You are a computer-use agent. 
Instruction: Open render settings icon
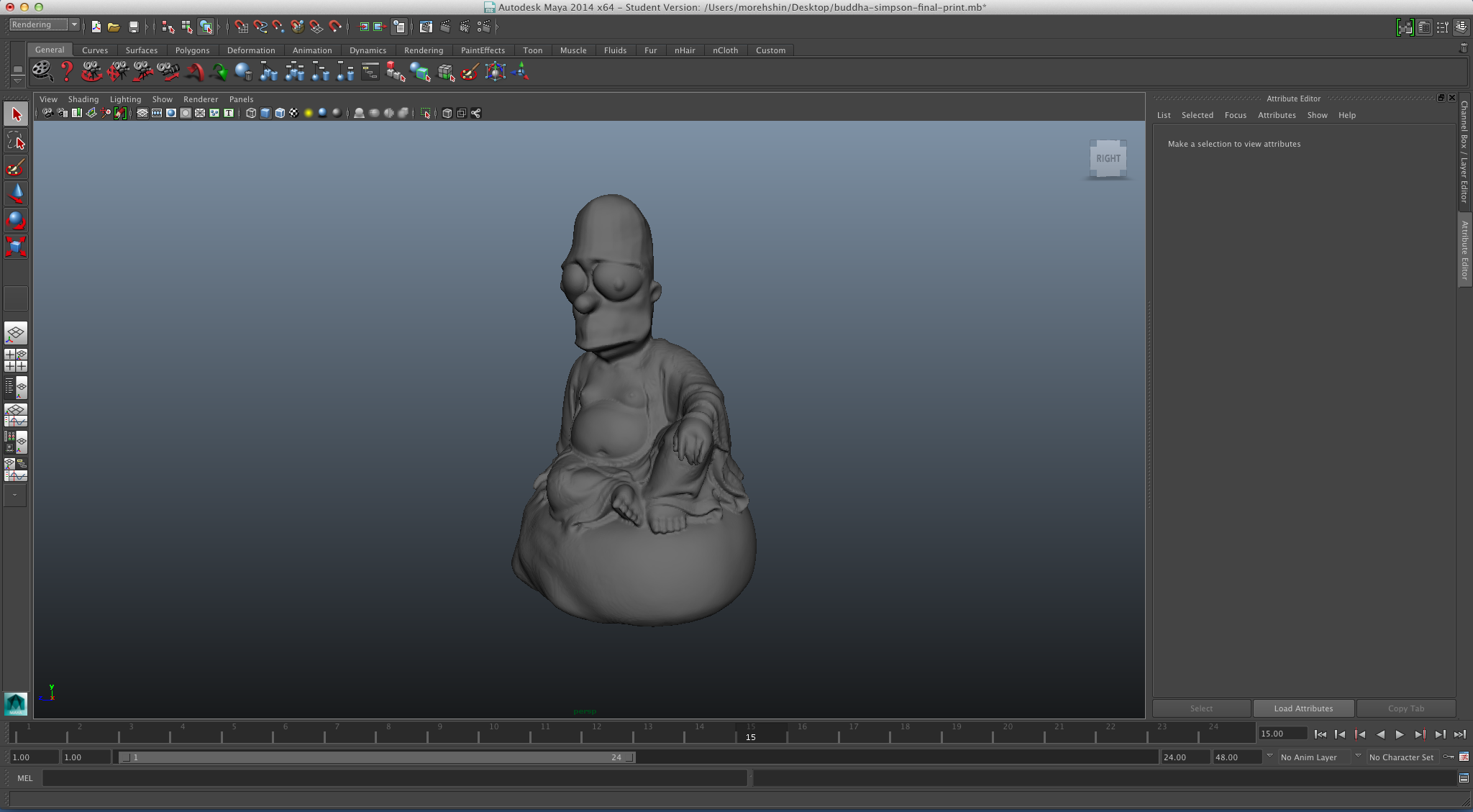pyautogui.click(x=484, y=27)
